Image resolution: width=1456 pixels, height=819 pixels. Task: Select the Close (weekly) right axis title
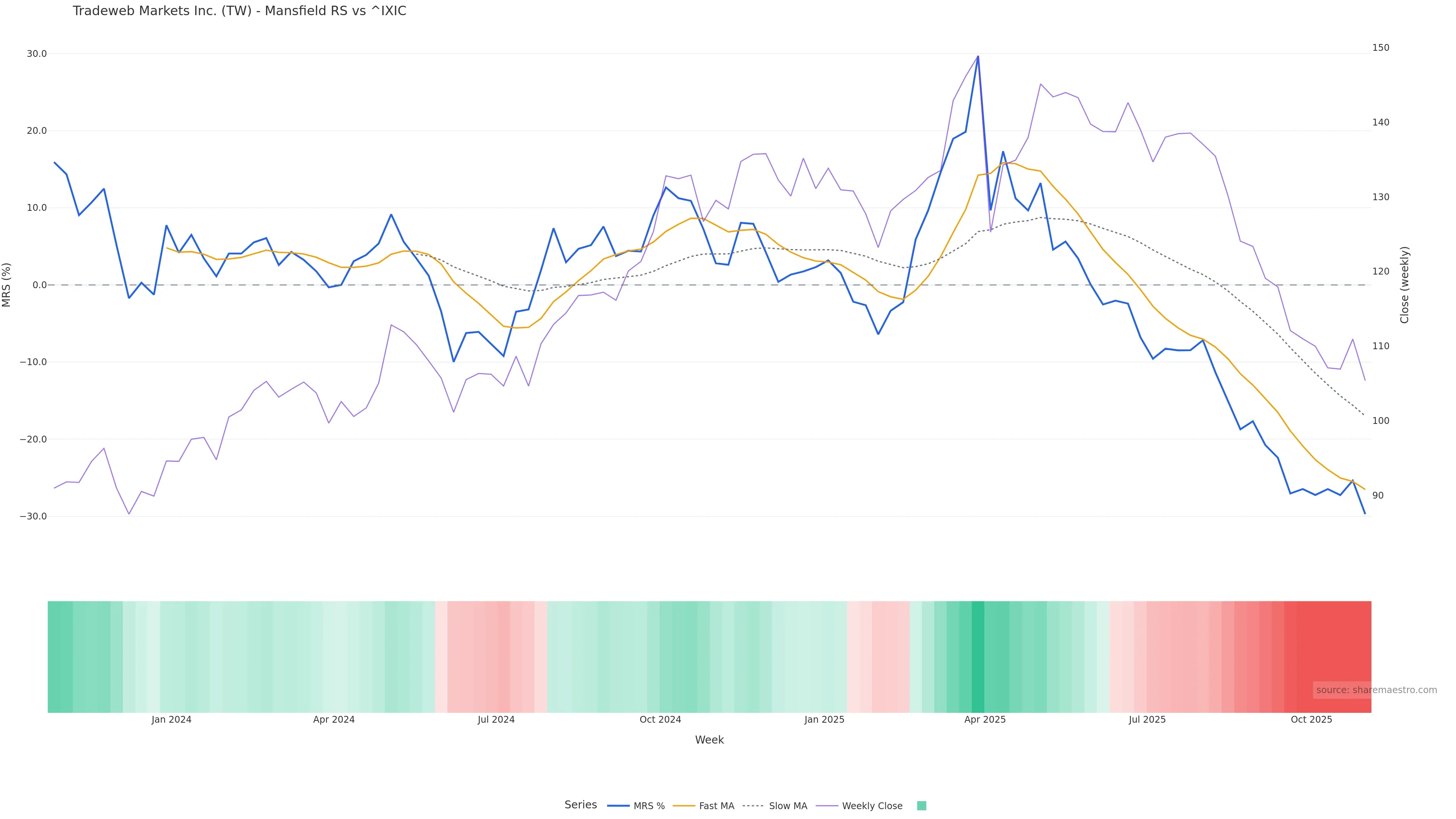pyautogui.click(x=1404, y=285)
